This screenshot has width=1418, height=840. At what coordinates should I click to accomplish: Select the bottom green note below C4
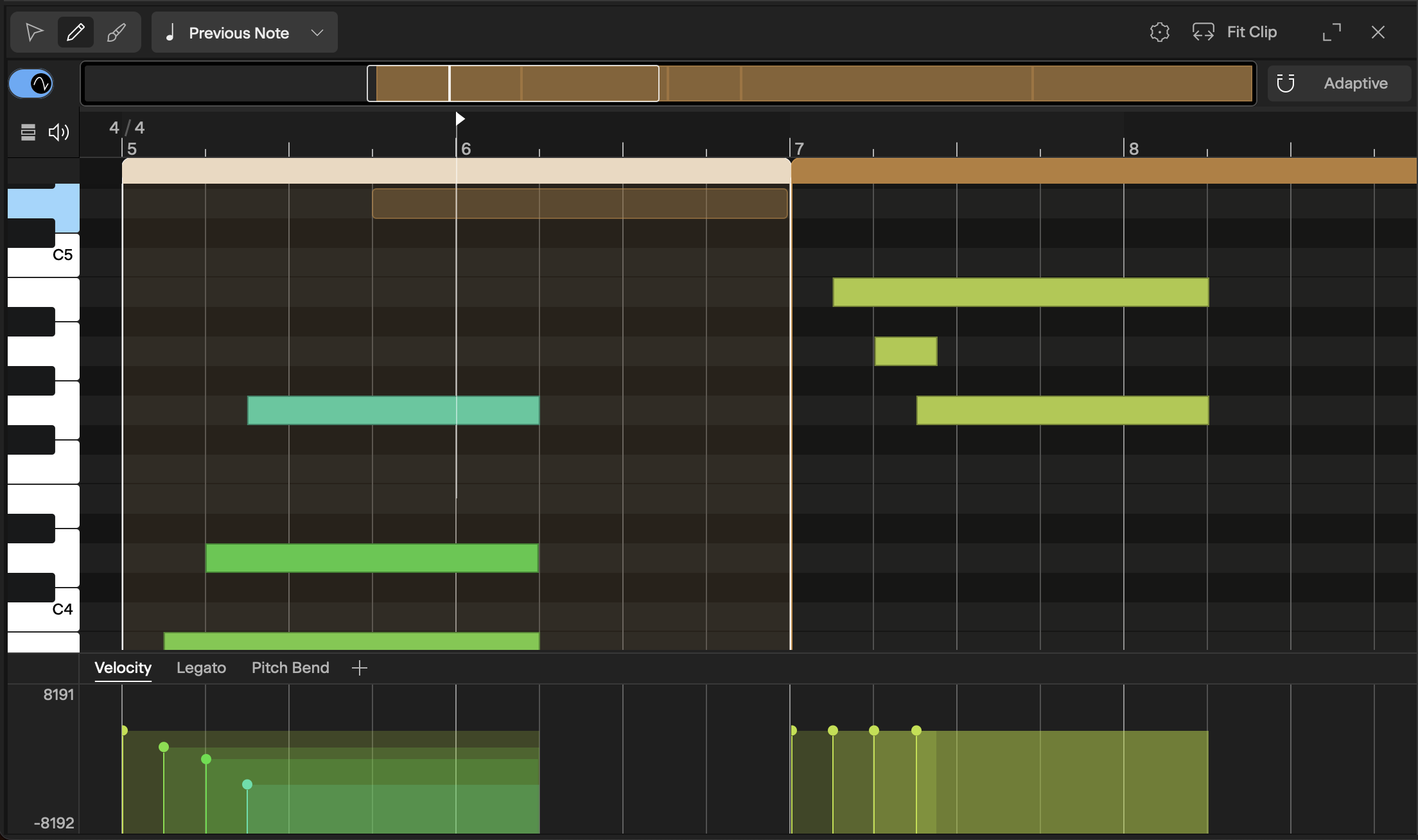tap(351, 642)
